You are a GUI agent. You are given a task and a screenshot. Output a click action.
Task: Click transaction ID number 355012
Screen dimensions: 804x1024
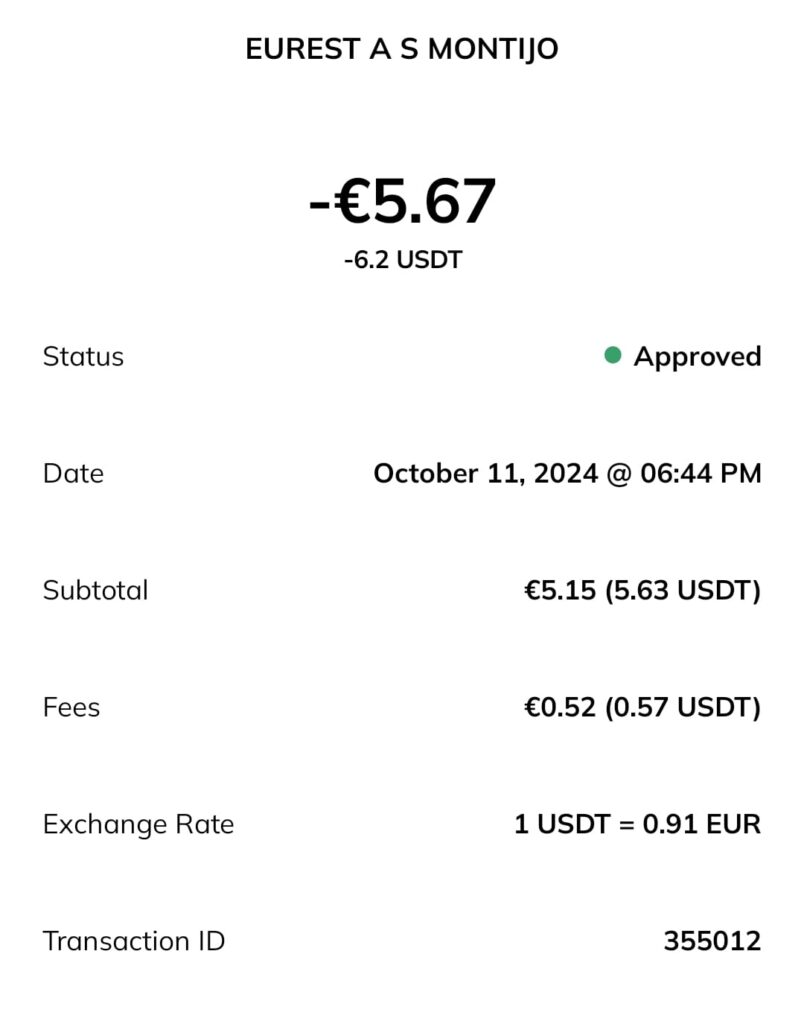coord(711,941)
